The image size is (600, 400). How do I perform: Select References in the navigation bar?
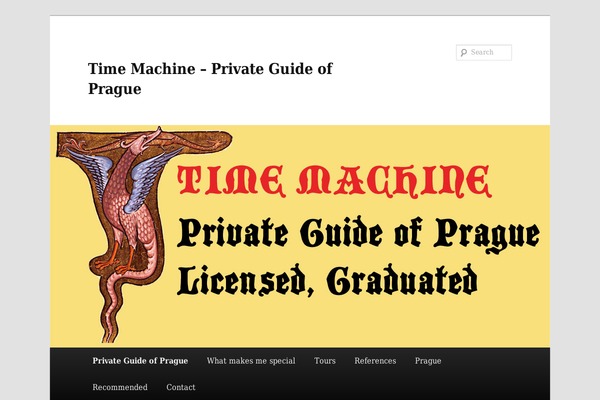[375, 361]
